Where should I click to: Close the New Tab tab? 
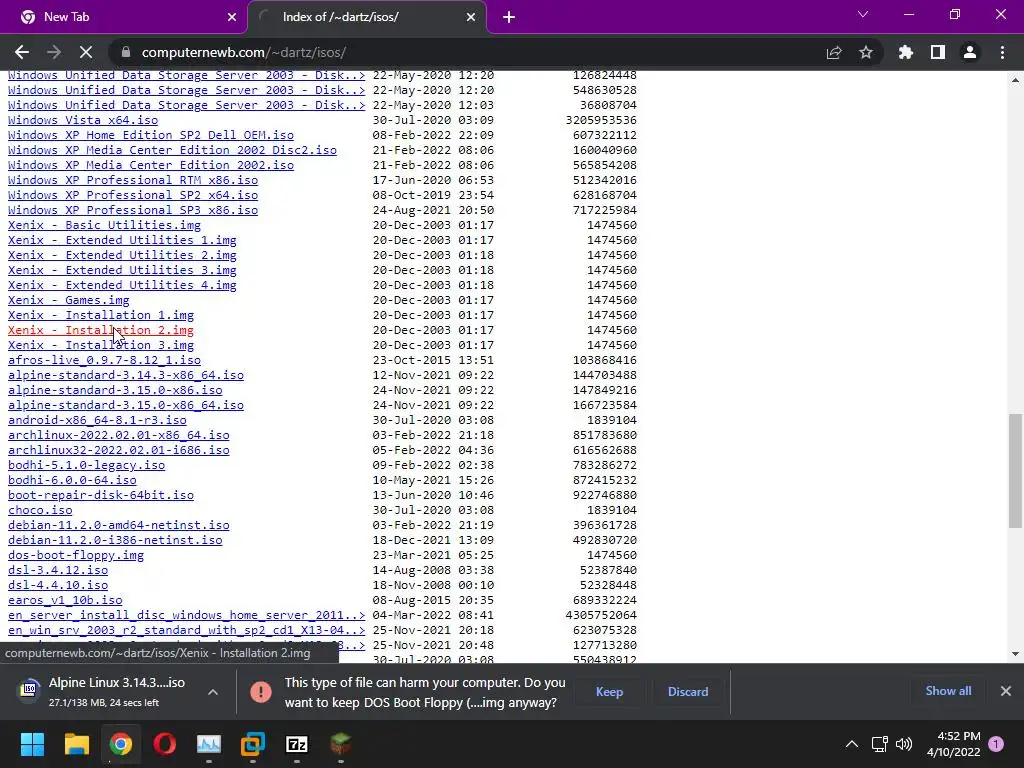pyautogui.click(x=231, y=18)
